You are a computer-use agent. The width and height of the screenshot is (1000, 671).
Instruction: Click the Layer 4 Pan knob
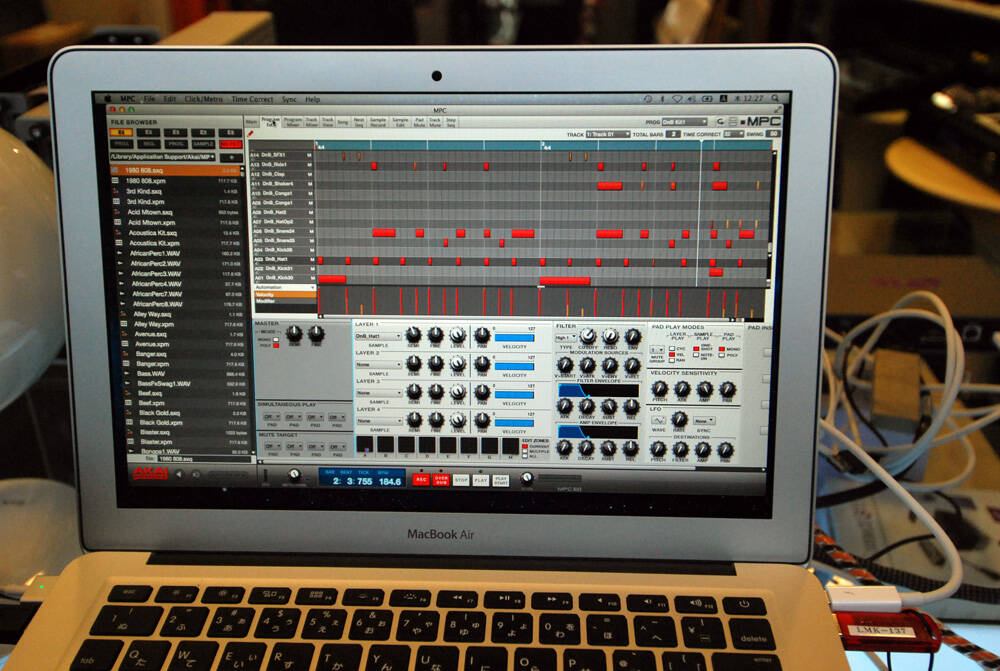(483, 420)
